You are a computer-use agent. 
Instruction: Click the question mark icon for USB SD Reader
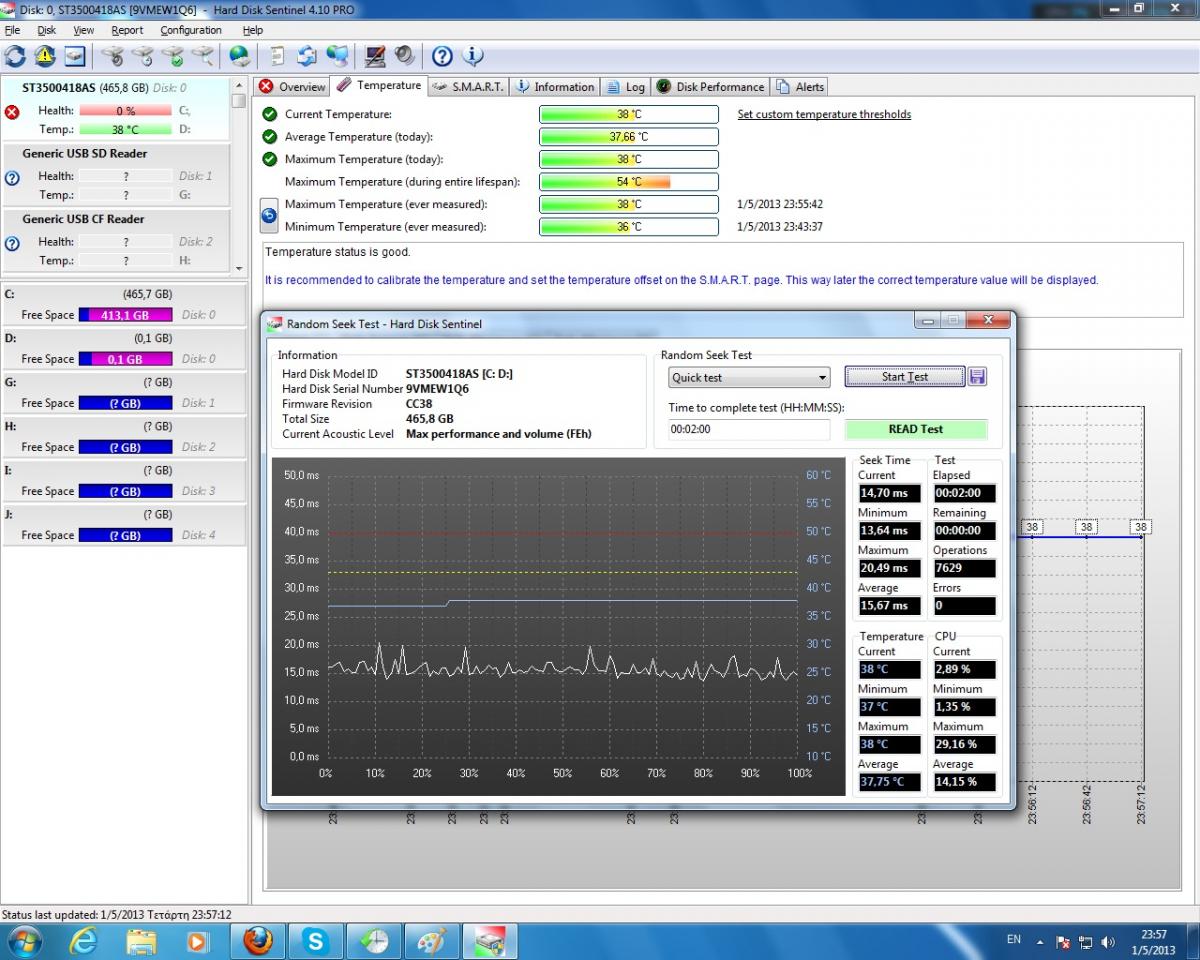(x=13, y=178)
